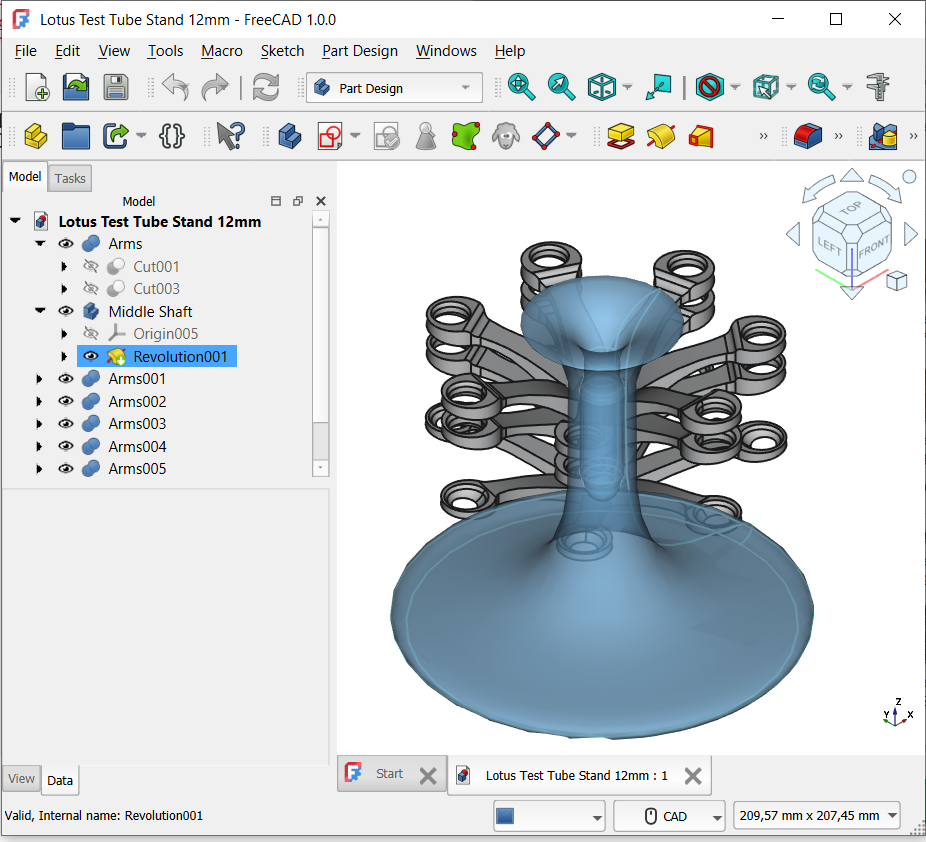Image resolution: width=926 pixels, height=842 pixels.
Task: Close the Model panel
Action: (321, 201)
